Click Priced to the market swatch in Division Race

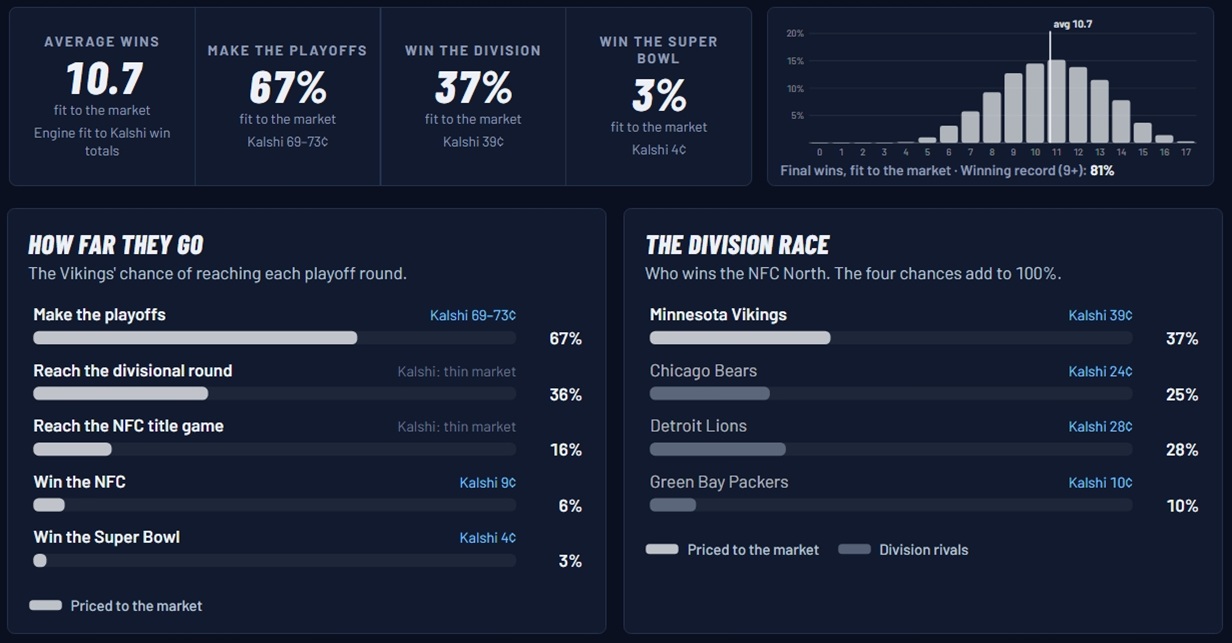coord(662,549)
